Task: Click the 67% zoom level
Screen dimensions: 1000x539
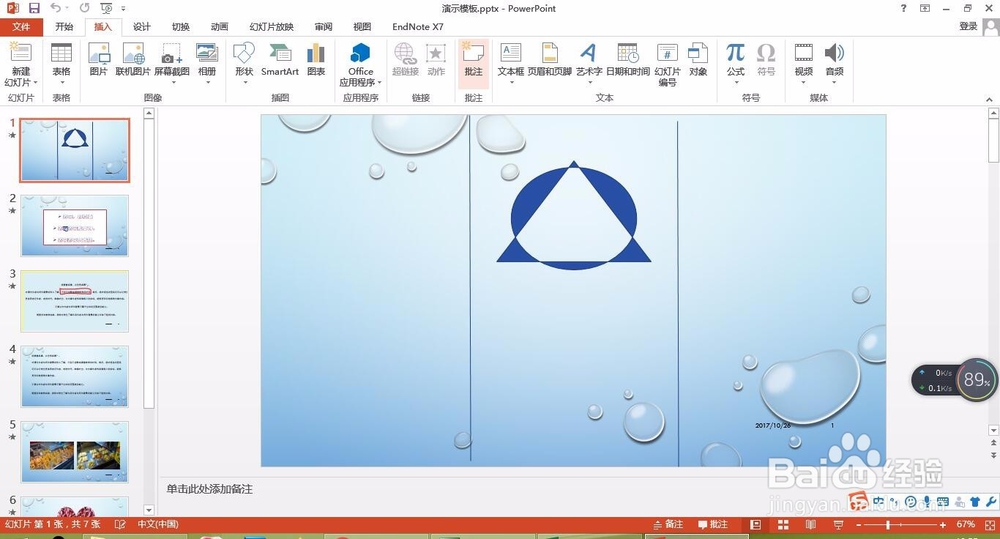Action: (x=966, y=524)
